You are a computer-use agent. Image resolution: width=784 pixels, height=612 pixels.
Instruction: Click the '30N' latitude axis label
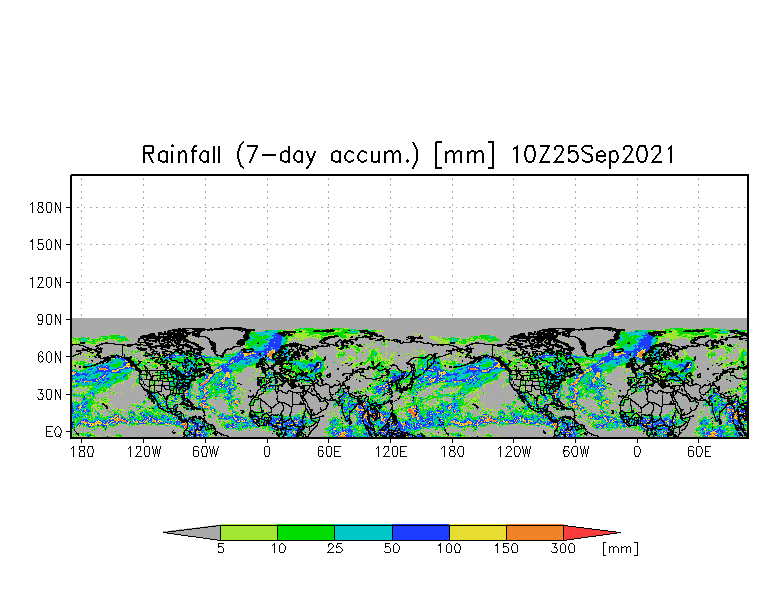(50, 394)
